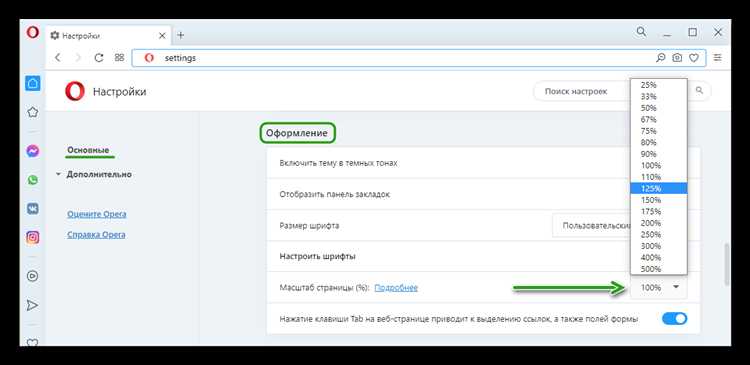Reload the settings page

click(x=99, y=58)
